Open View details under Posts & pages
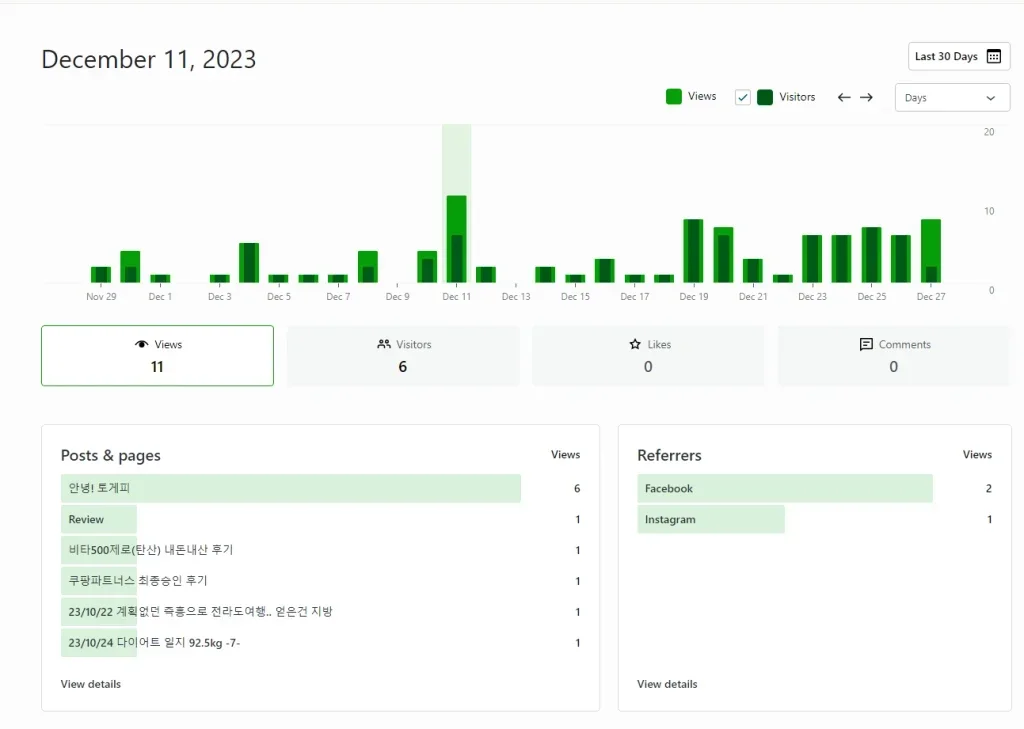 click(x=91, y=684)
